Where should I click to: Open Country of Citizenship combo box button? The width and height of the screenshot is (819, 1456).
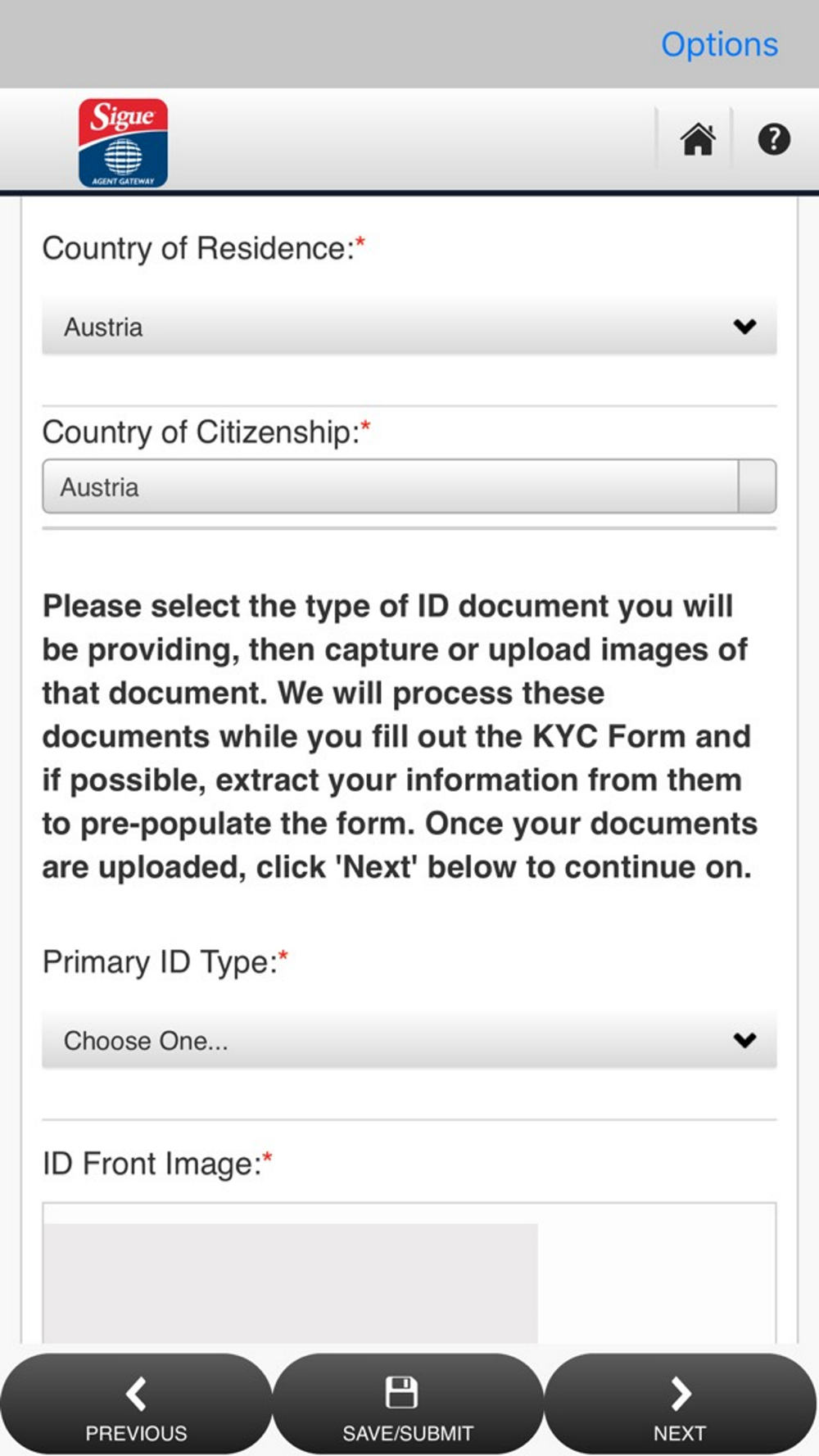click(757, 486)
